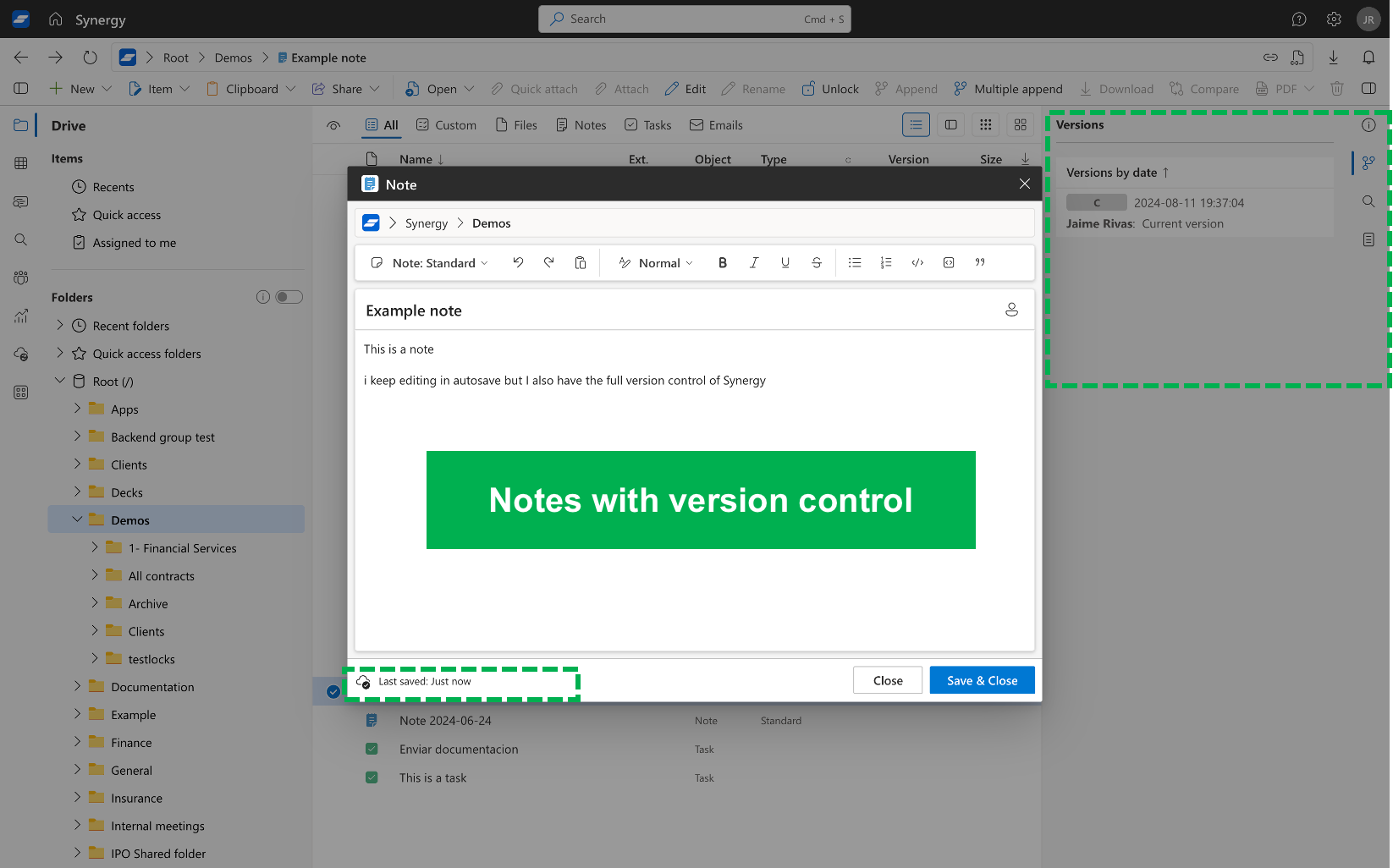Select the All tab
The width and height of the screenshot is (1393, 868).
[382, 125]
